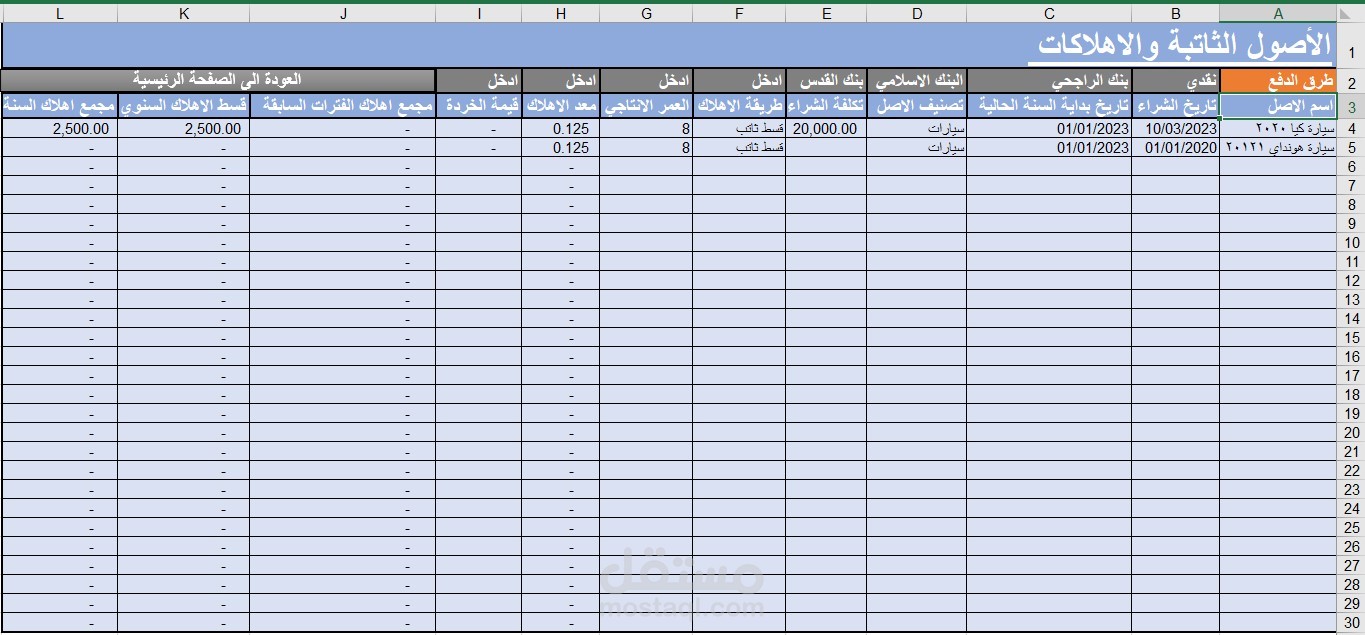
Task: Select the طريقة الاهلاك header cell
Action: coord(739,106)
